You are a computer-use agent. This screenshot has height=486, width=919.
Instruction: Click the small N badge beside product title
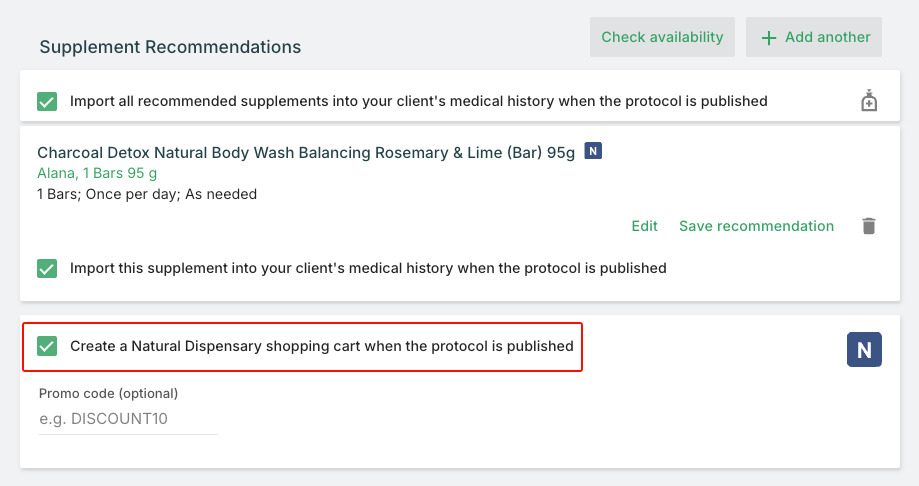(593, 152)
